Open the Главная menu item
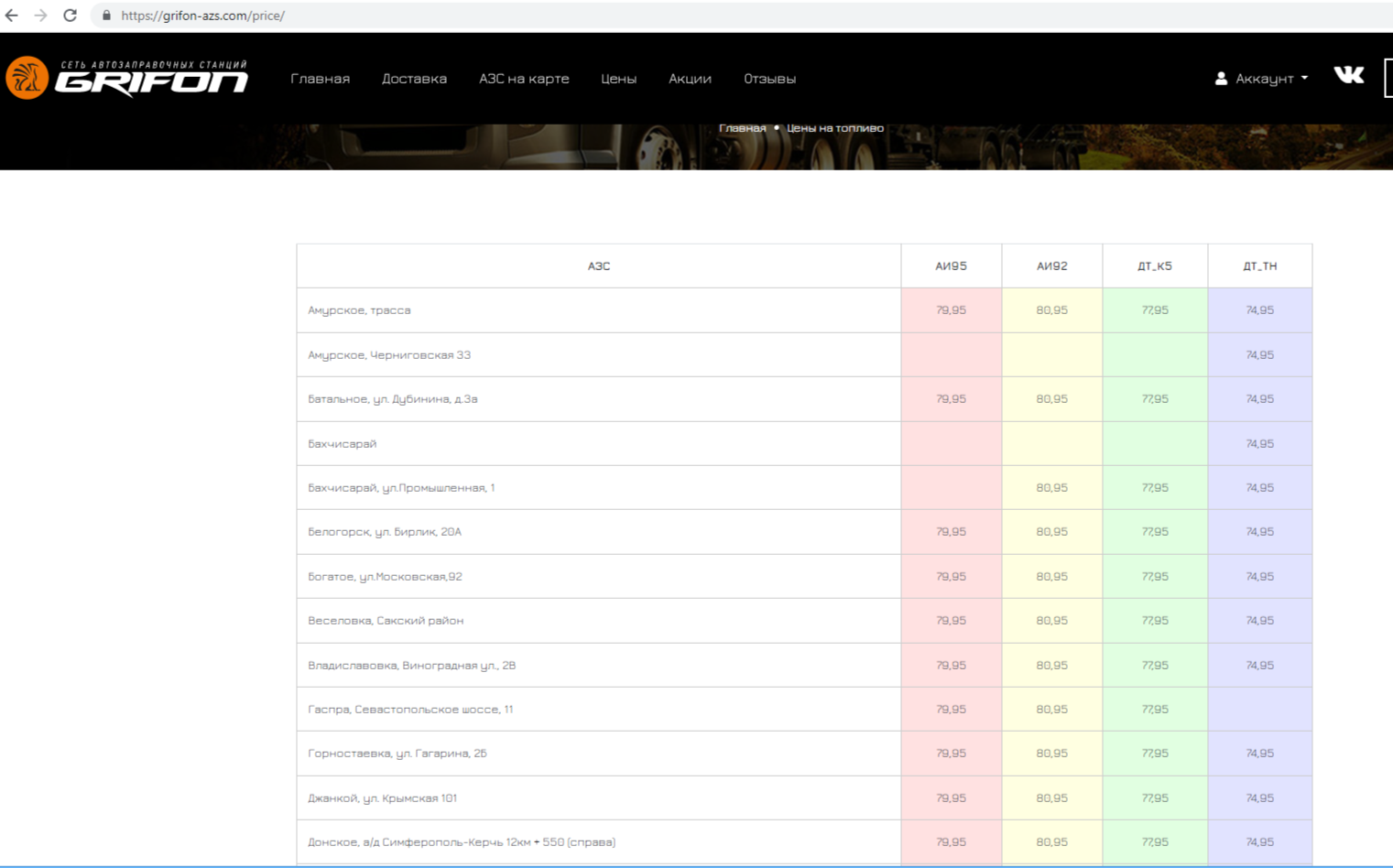The height and width of the screenshot is (868, 1393). [320, 79]
